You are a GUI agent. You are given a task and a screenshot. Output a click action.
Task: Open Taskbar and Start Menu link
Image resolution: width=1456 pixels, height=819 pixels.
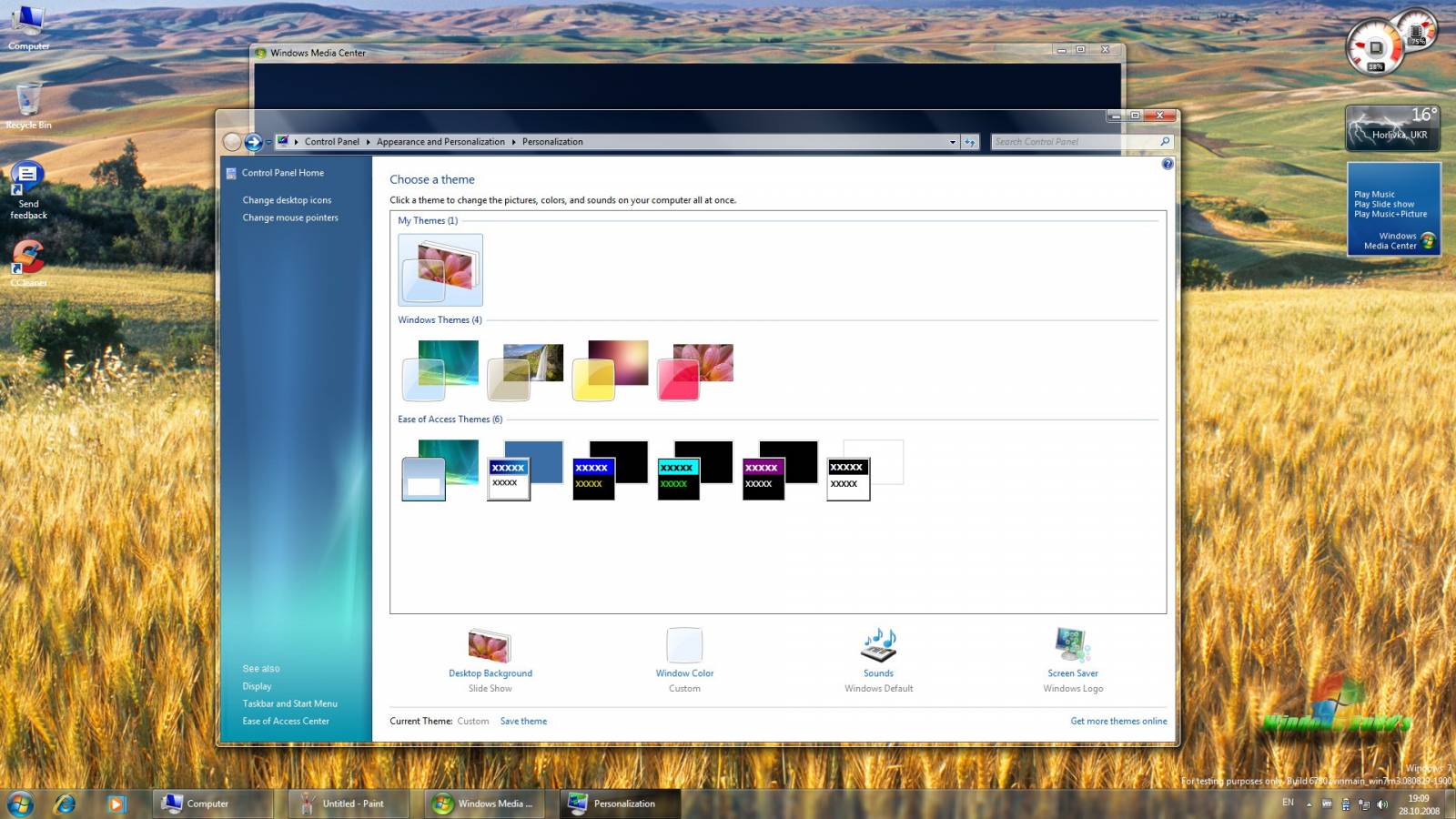pyautogui.click(x=289, y=703)
